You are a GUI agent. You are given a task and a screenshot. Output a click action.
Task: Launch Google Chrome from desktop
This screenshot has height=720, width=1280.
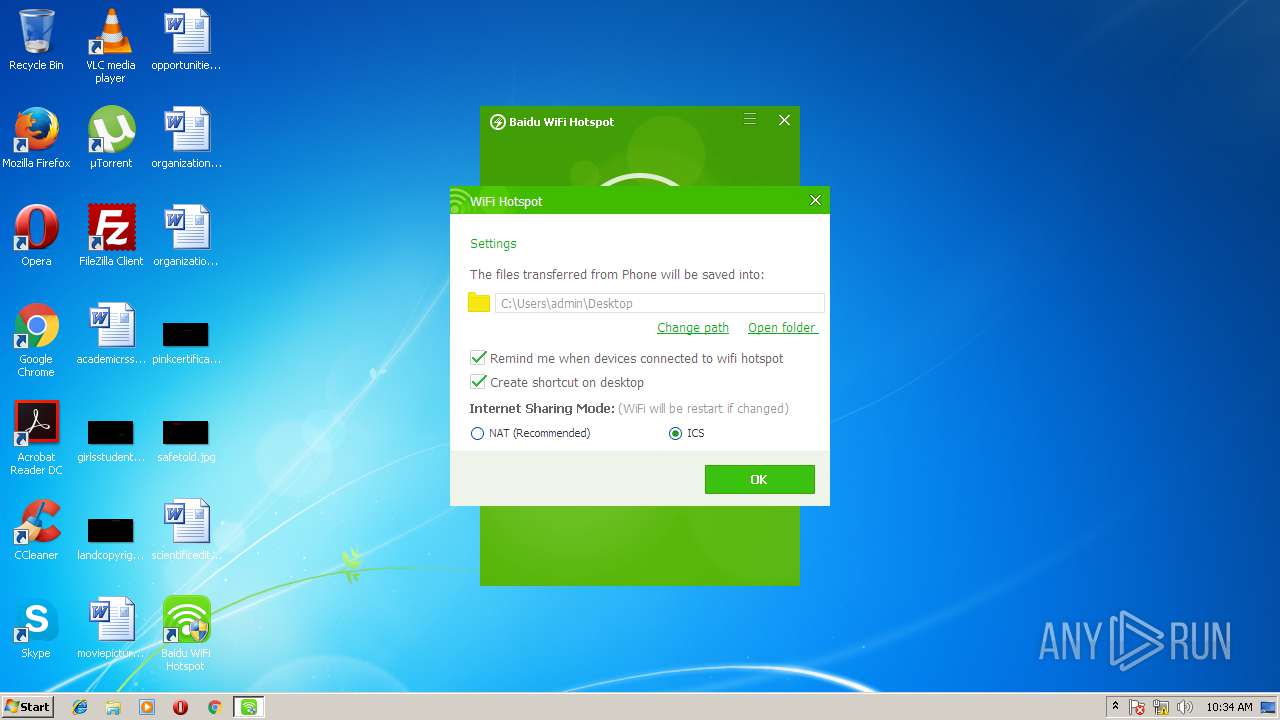click(x=36, y=341)
